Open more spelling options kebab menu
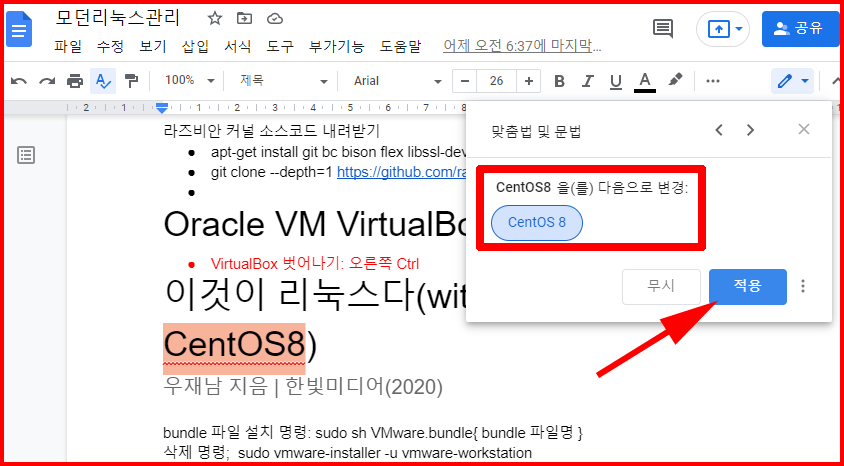 (803, 286)
